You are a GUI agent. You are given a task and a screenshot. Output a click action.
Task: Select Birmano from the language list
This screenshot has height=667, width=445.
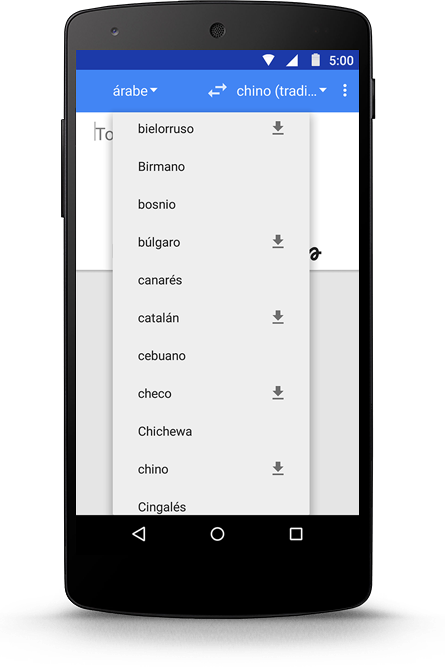tap(211, 166)
